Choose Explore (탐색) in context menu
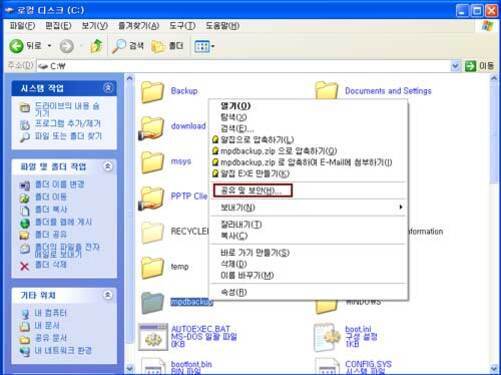This screenshot has height=375, width=501. click(308, 117)
